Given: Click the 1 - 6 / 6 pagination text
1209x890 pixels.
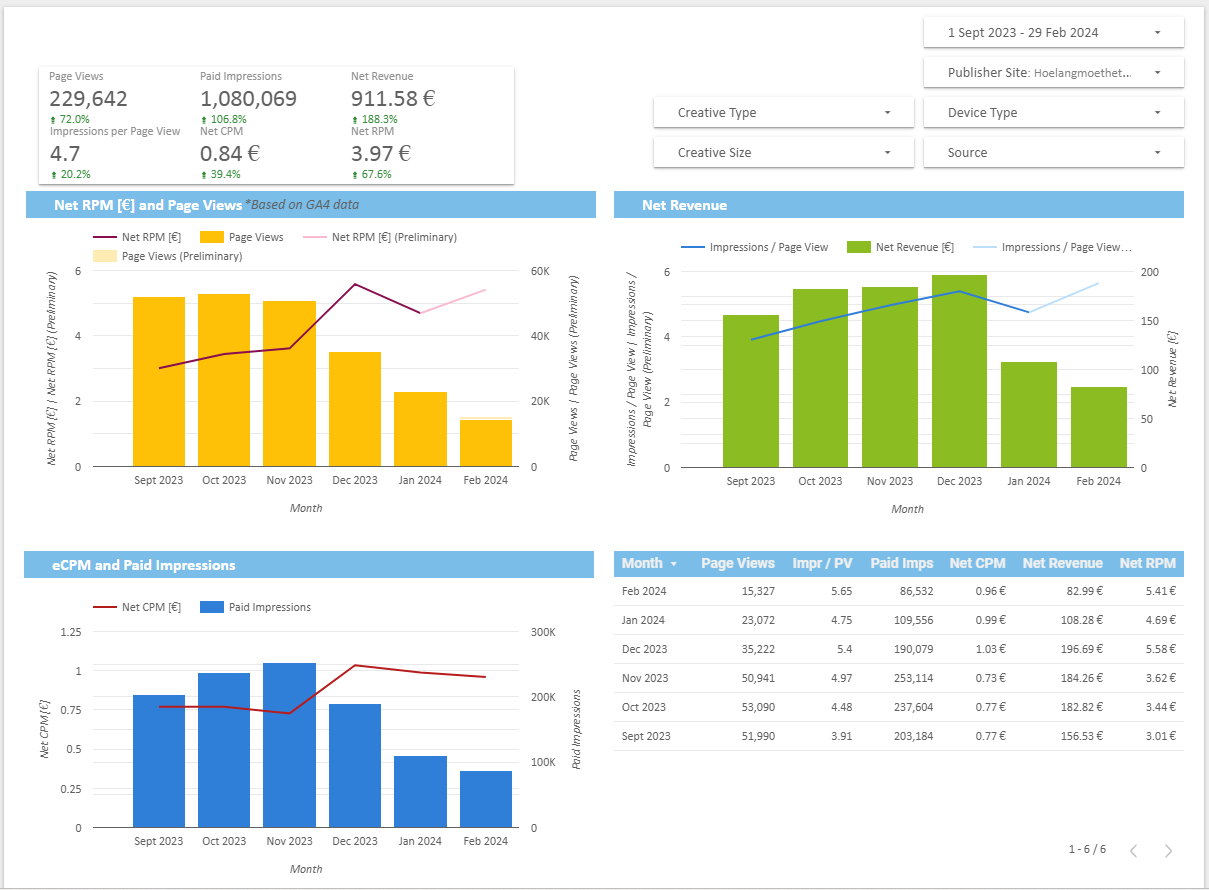Looking at the screenshot, I should [x=1087, y=850].
